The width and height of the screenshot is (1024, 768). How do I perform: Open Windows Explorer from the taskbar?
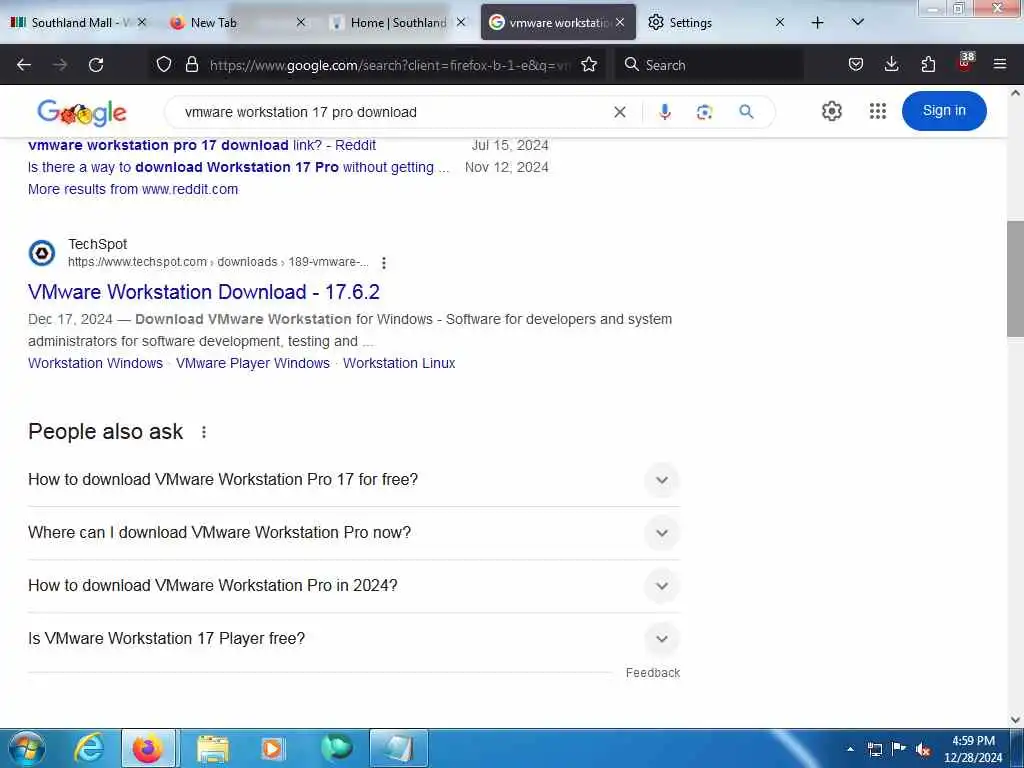pyautogui.click(x=213, y=748)
